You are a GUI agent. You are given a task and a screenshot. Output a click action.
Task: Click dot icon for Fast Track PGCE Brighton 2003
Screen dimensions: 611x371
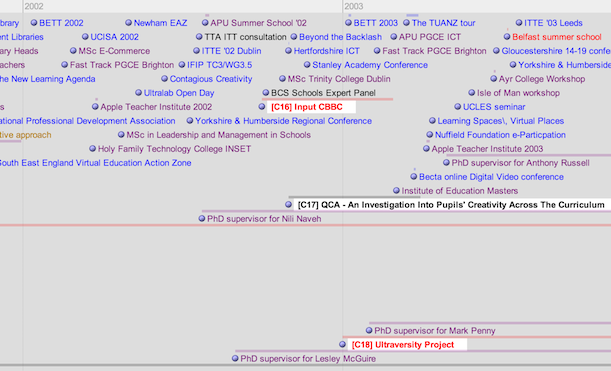click(x=377, y=51)
